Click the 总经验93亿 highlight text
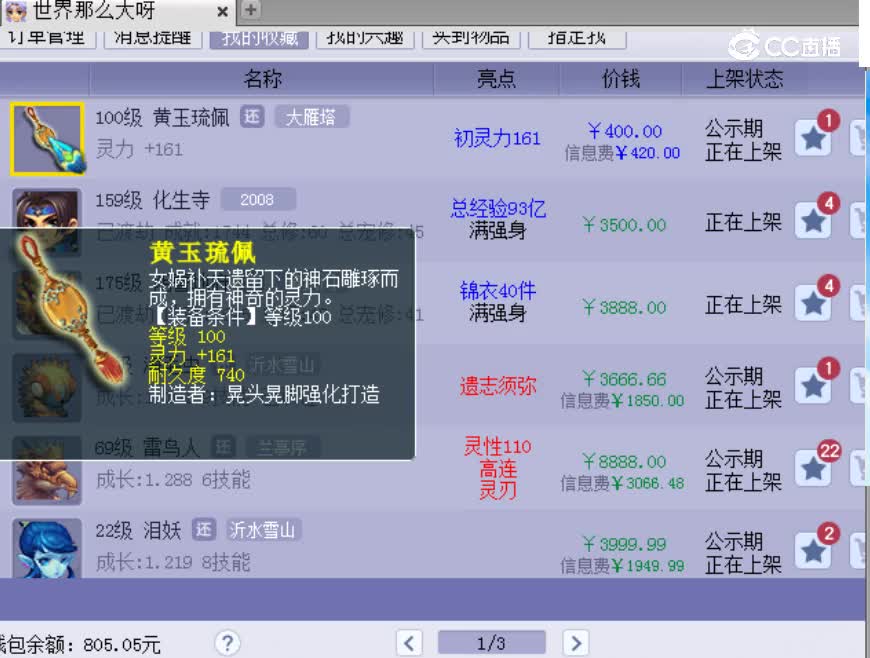 point(498,208)
